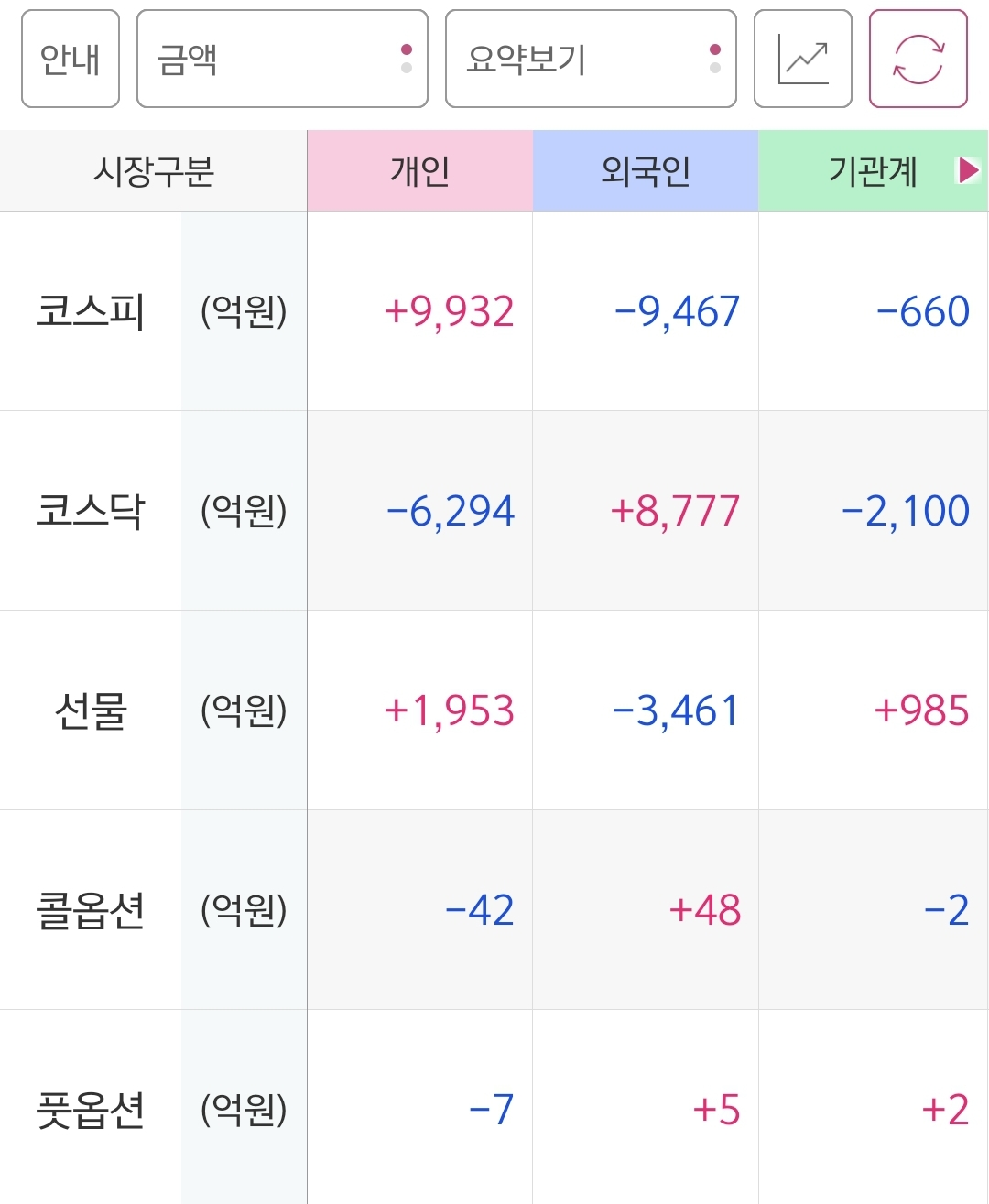The image size is (989, 1204).
Task: Open the 선물 market row
Action: 494,710
